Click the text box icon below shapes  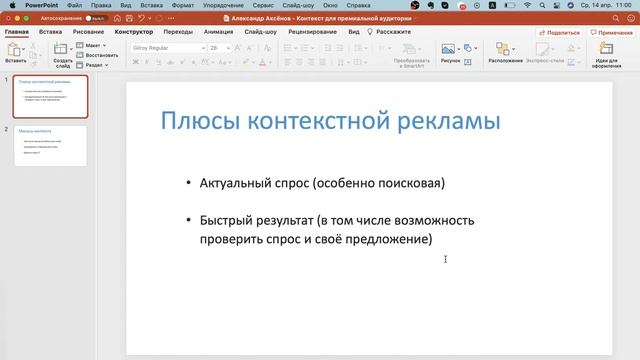tap(468, 62)
